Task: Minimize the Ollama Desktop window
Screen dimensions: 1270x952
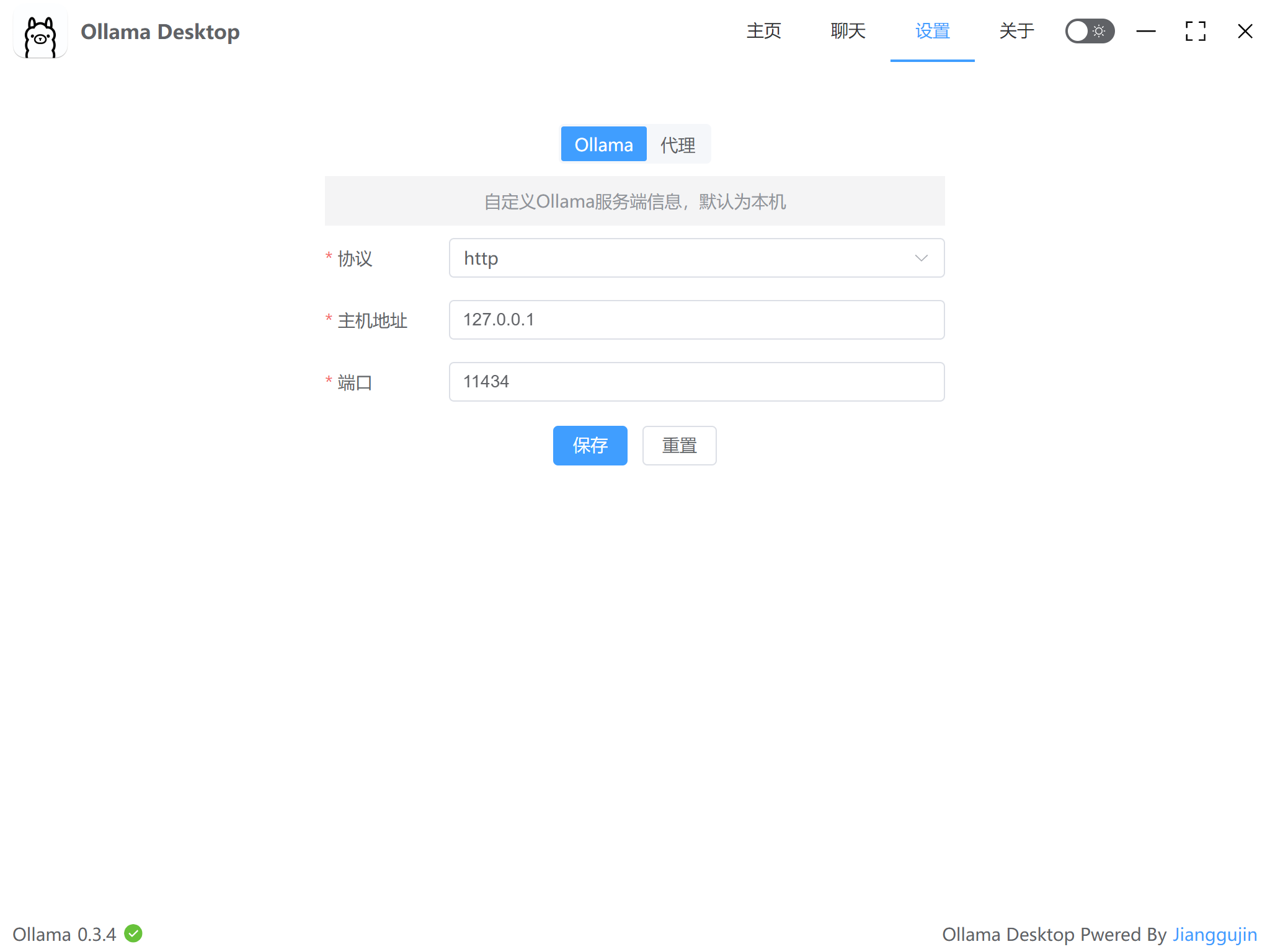Action: click(x=1146, y=31)
